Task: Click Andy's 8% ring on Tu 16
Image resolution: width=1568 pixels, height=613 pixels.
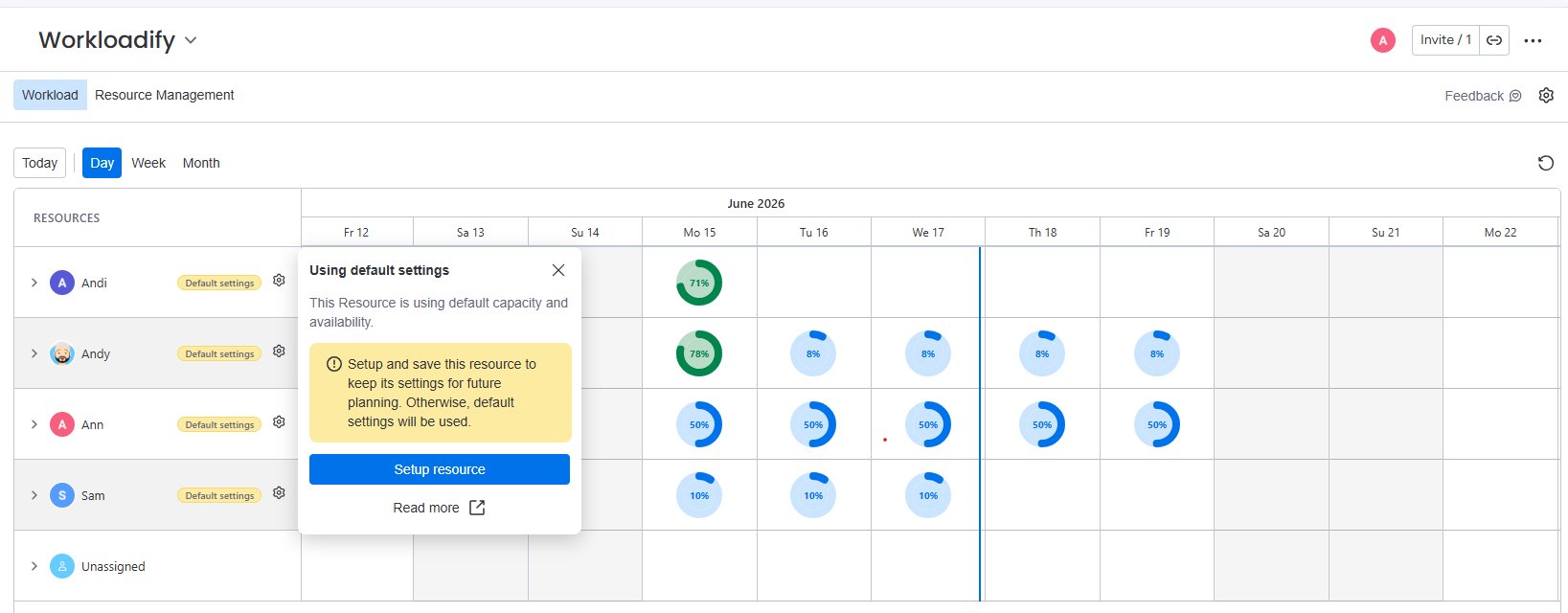Action: click(813, 353)
